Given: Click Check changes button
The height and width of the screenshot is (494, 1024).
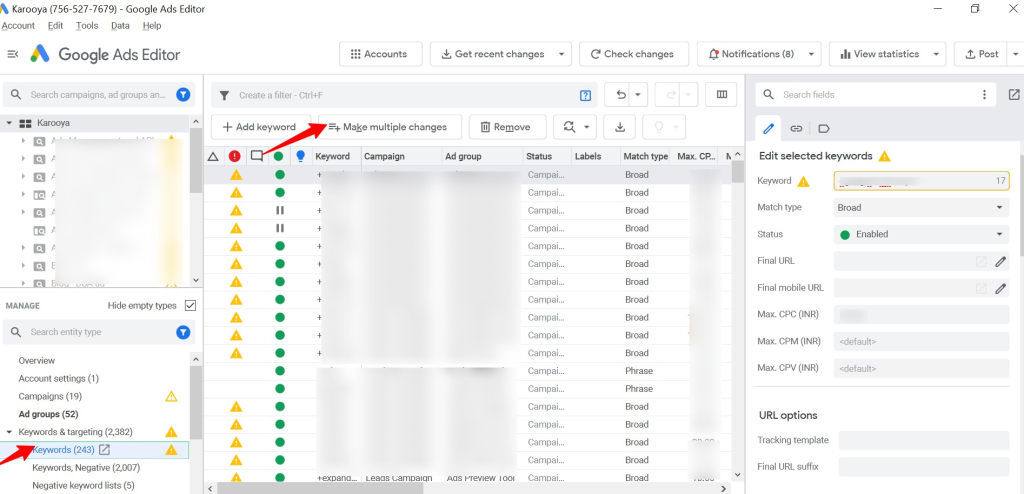Looking at the screenshot, I should click(x=634, y=54).
